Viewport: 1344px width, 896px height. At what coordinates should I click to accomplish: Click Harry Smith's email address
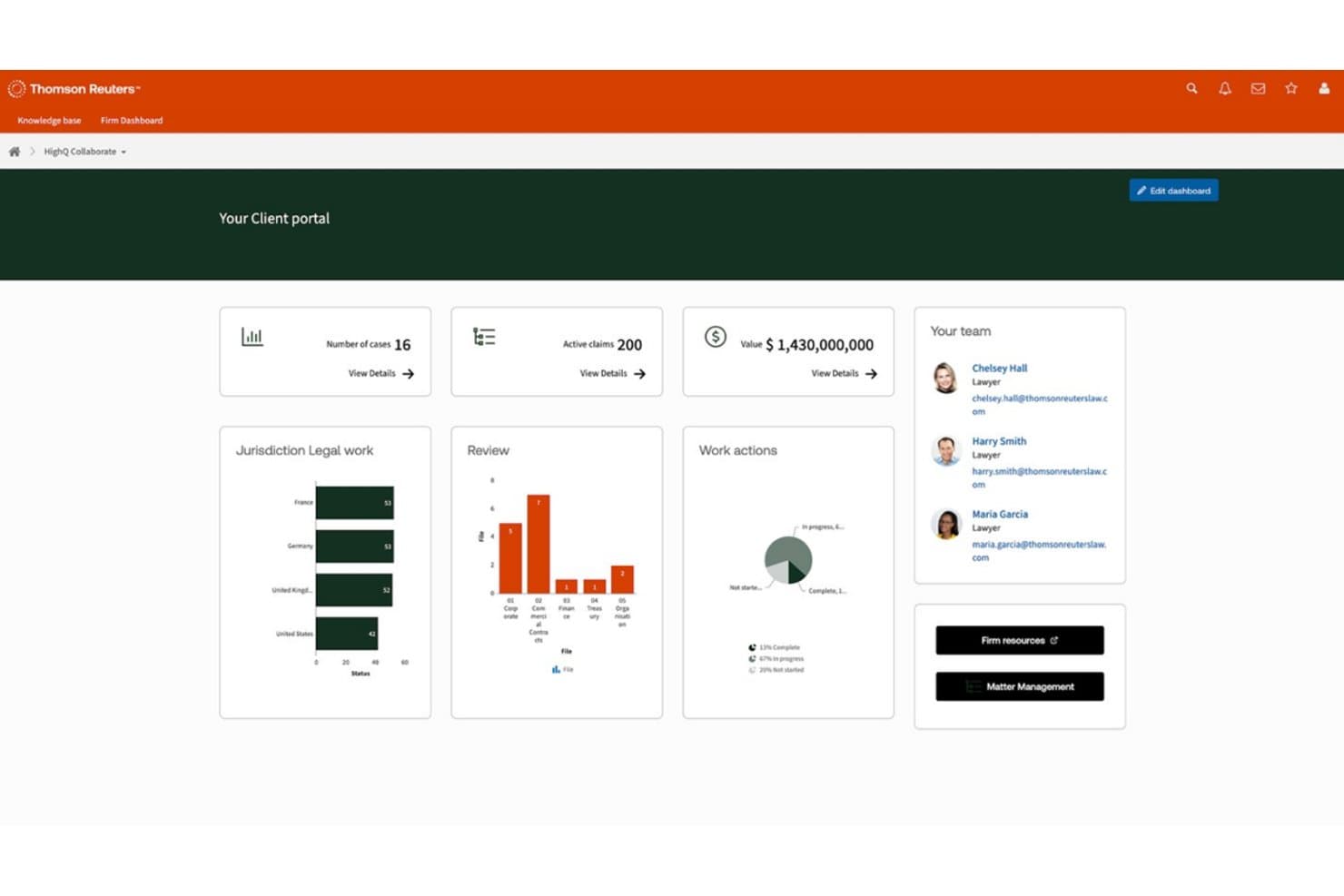click(1040, 478)
